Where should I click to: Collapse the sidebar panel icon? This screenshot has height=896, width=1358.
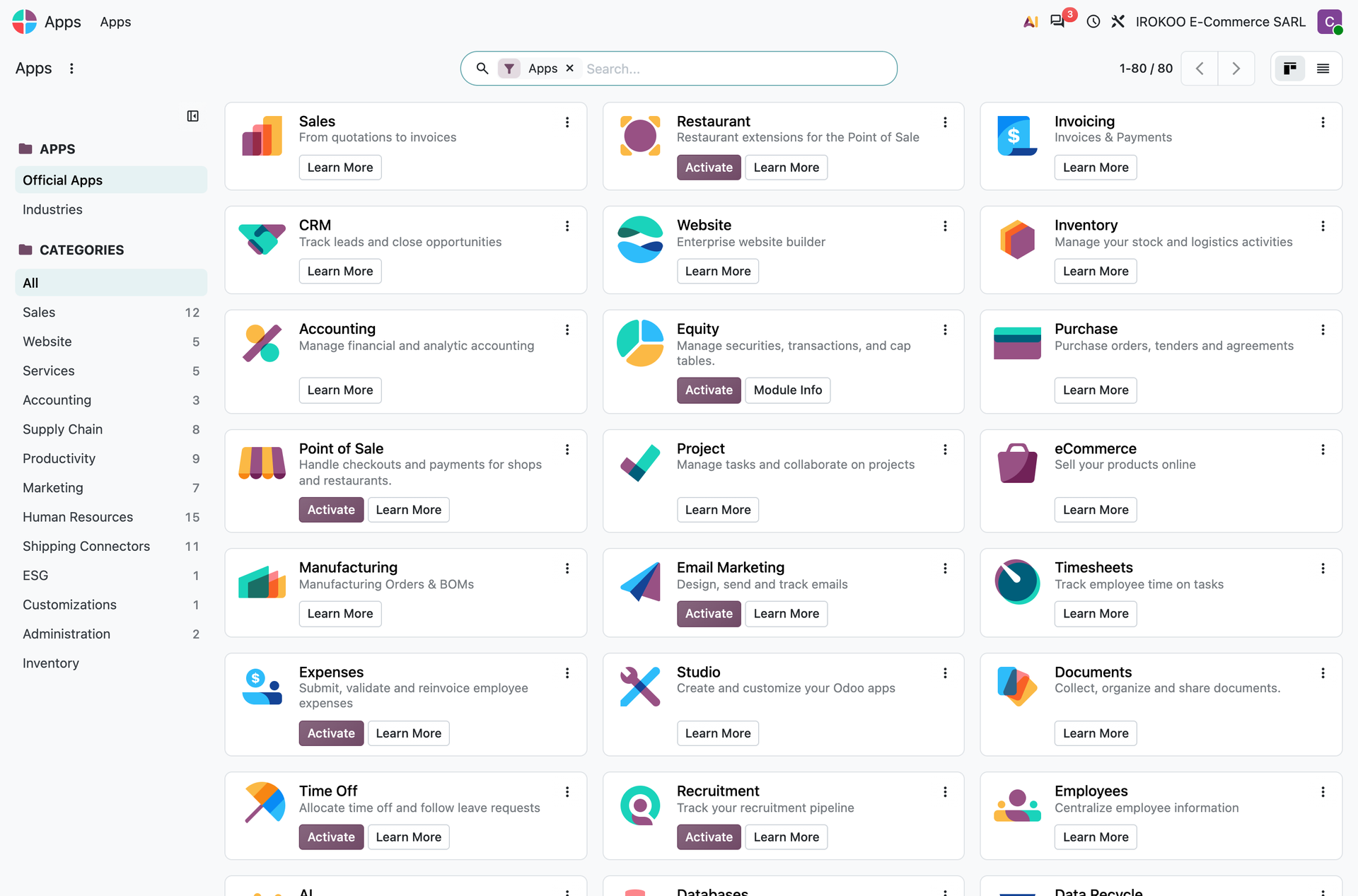coord(192,116)
